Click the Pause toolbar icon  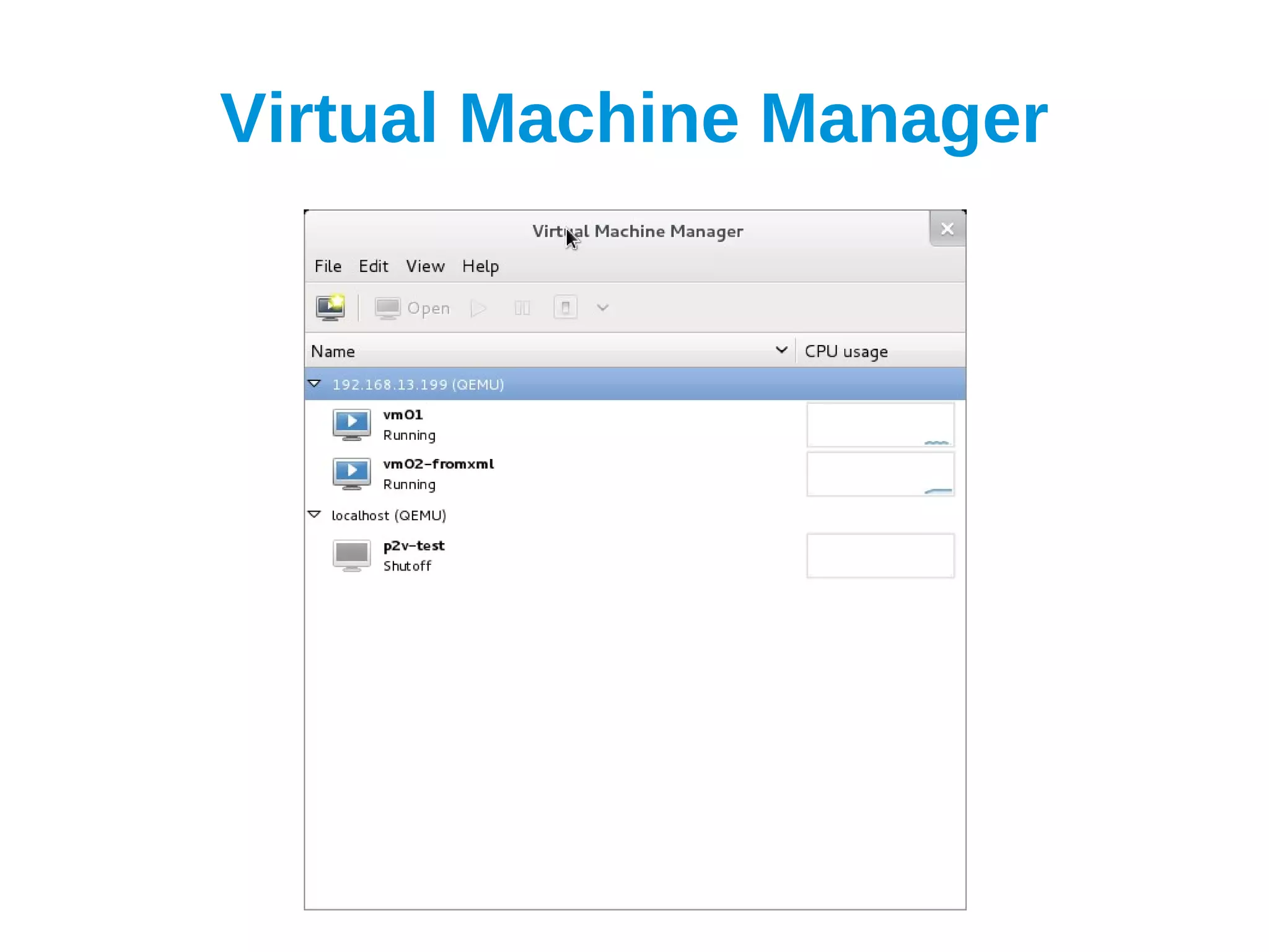click(x=522, y=308)
